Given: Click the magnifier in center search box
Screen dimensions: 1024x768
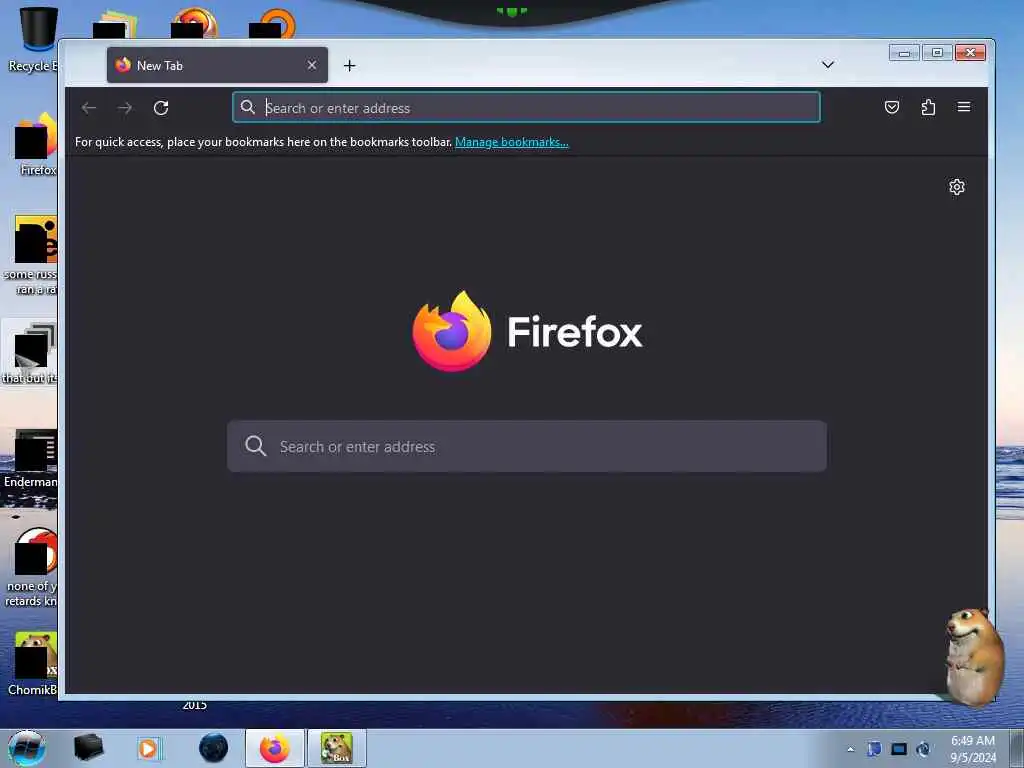Looking at the screenshot, I should click(x=255, y=446).
